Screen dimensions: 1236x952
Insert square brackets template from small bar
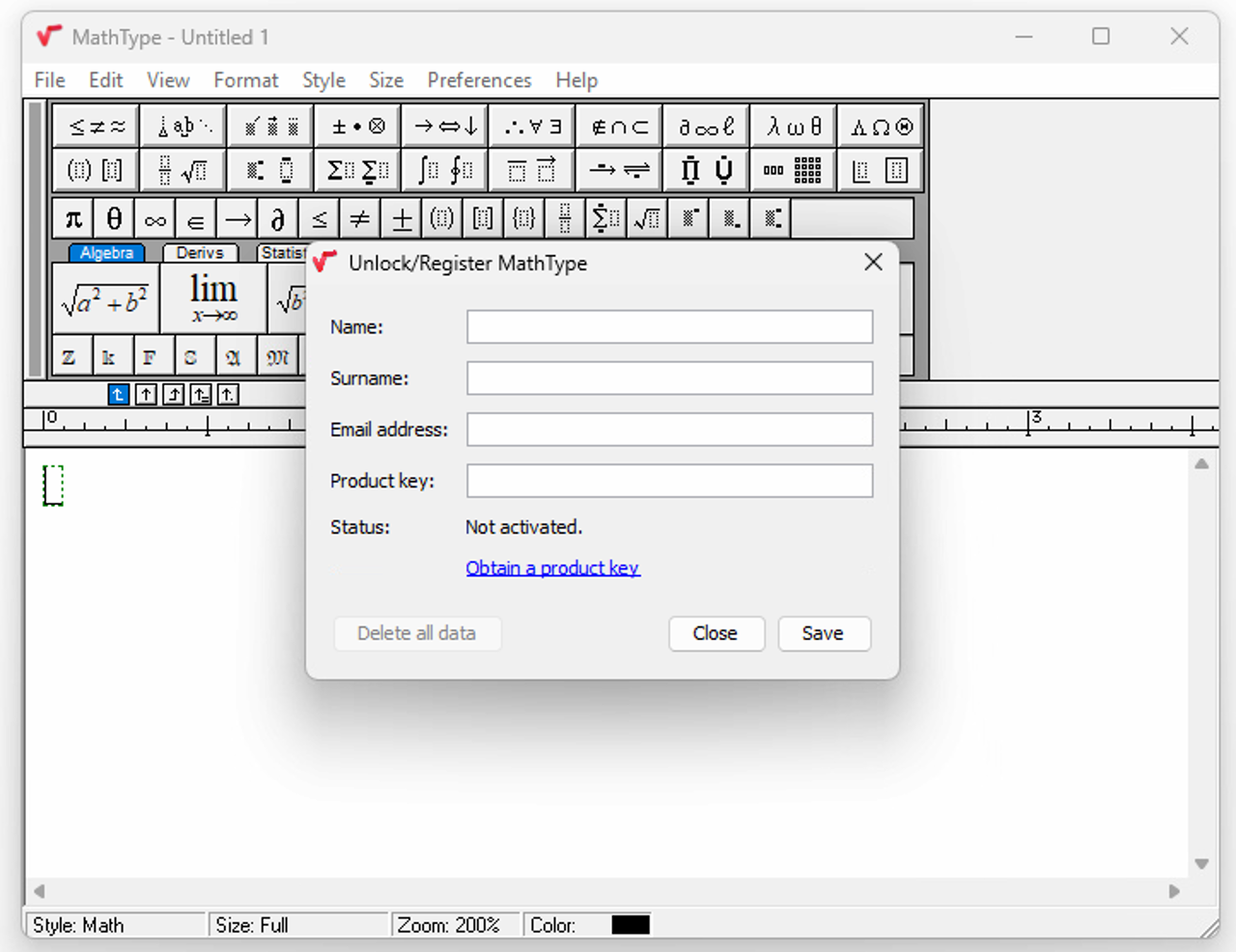(483, 219)
